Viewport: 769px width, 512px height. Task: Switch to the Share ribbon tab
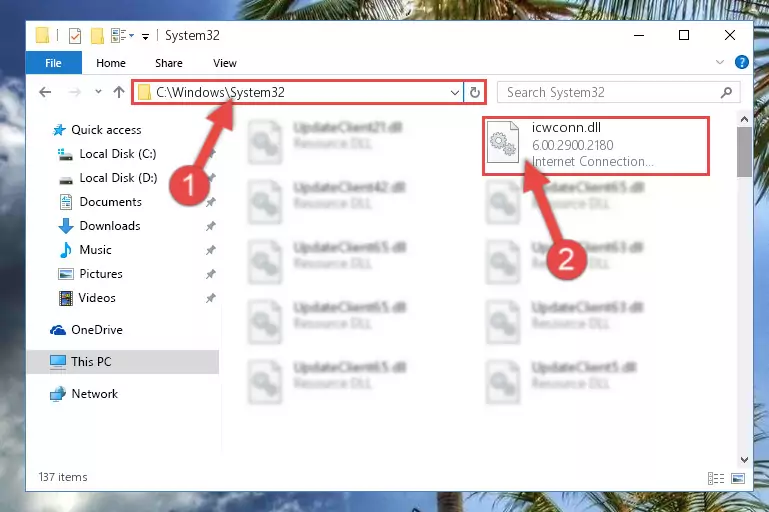pyautogui.click(x=169, y=63)
